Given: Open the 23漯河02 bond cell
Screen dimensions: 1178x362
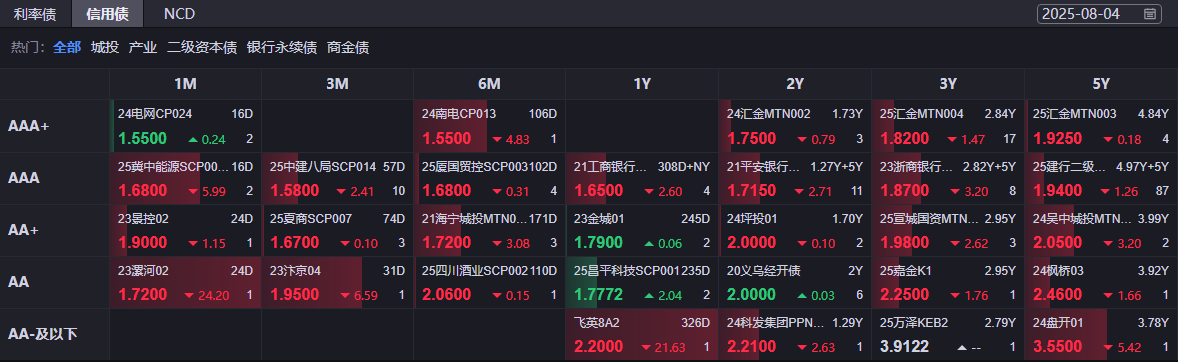Looking at the screenshot, I should pyautogui.click(x=185, y=282).
